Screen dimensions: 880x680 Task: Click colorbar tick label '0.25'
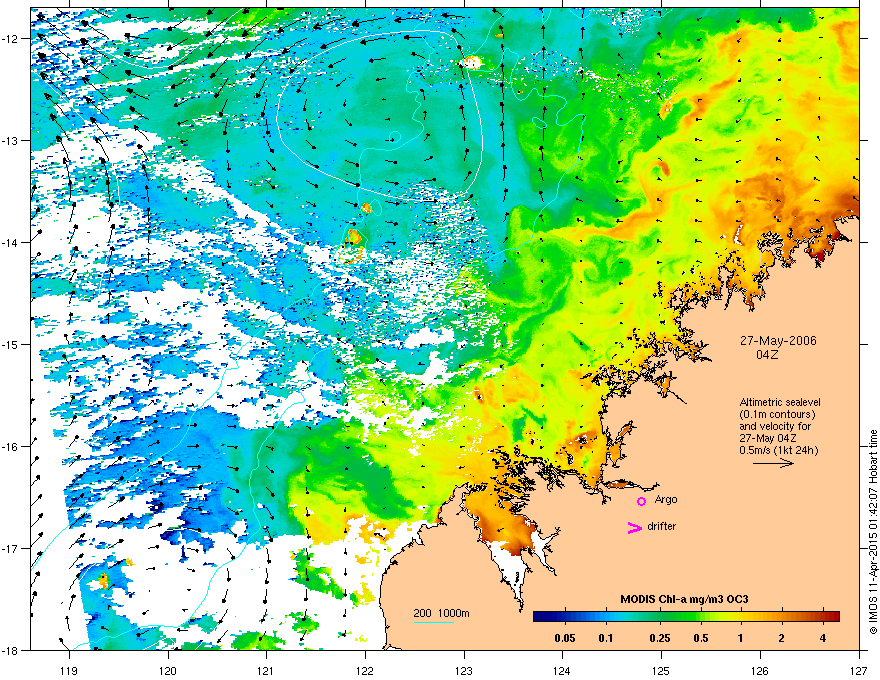(x=660, y=638)
